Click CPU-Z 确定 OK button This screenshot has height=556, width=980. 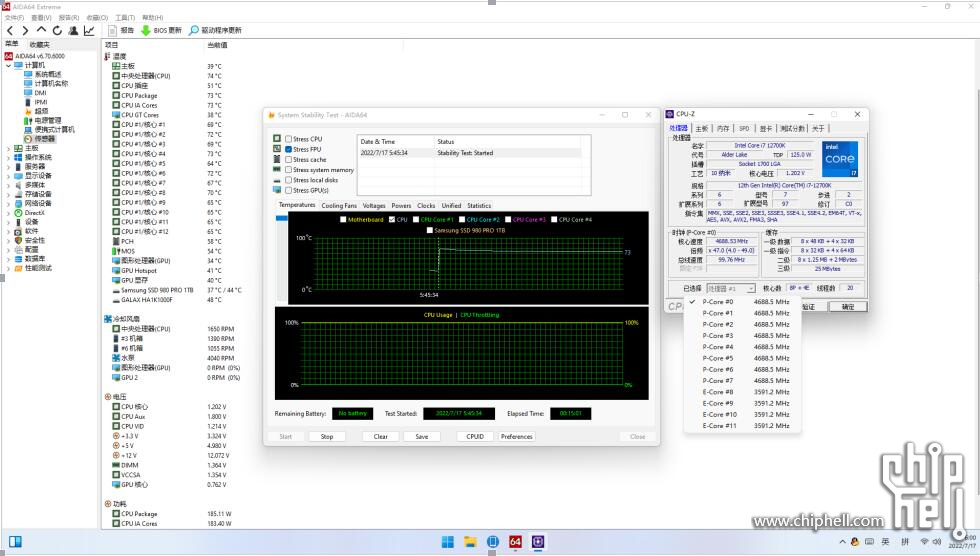tap(848, 307)
